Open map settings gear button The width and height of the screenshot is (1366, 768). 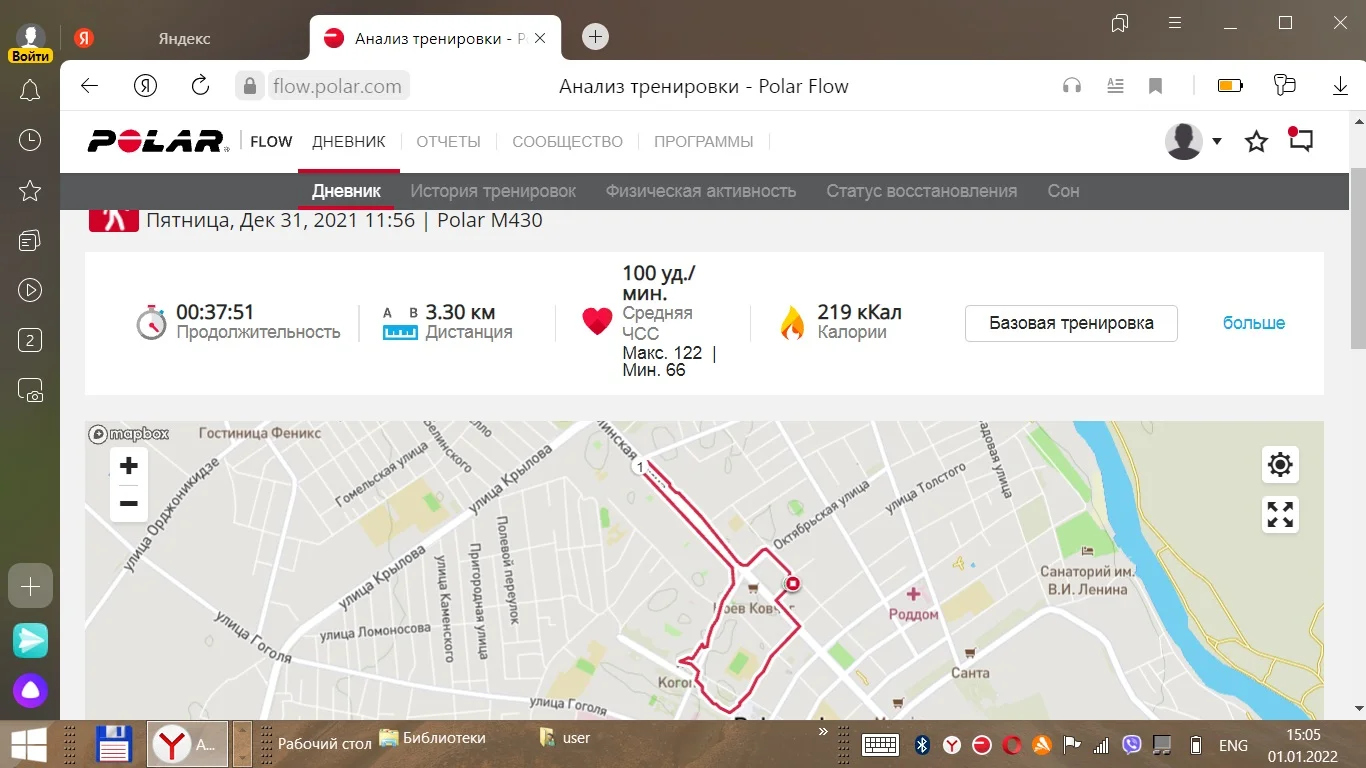[x=1280, y=465]
